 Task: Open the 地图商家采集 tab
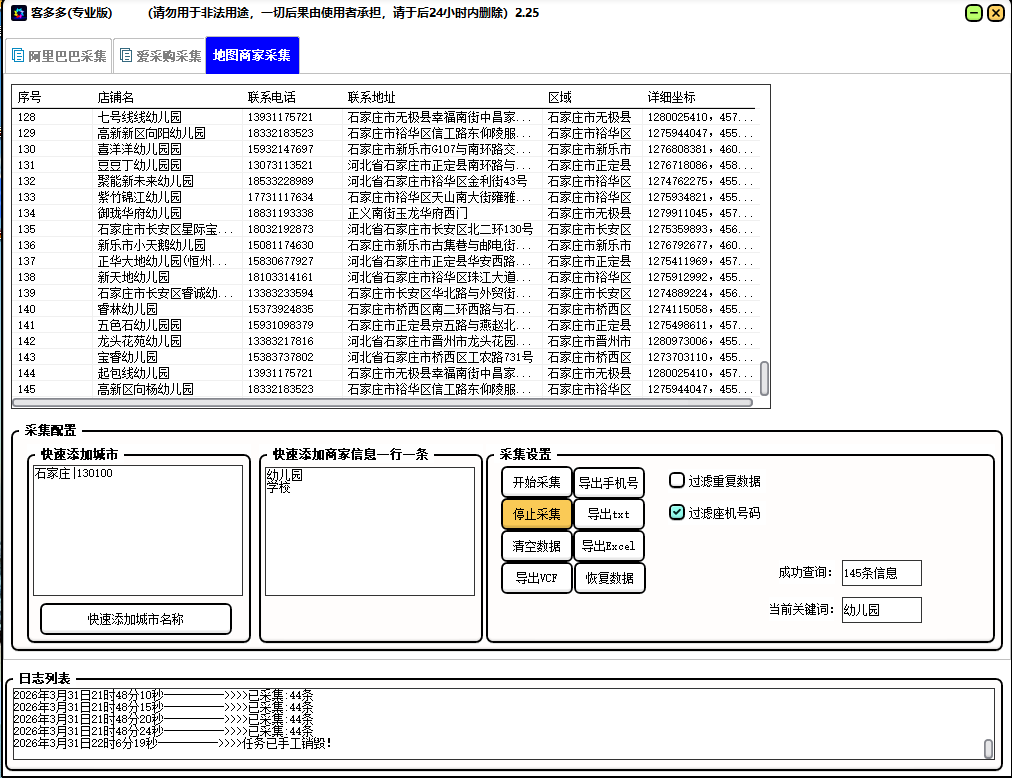click(x=252, y=55)
